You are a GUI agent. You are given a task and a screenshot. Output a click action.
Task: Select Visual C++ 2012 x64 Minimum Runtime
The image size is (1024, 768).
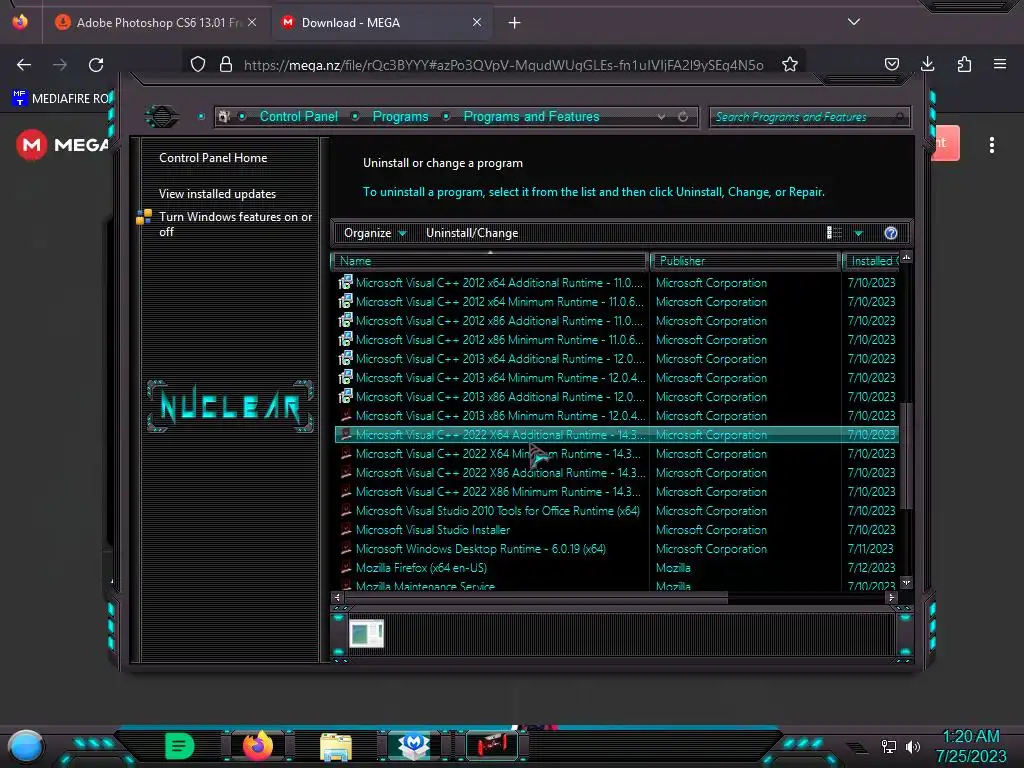[x=616, y=302]
